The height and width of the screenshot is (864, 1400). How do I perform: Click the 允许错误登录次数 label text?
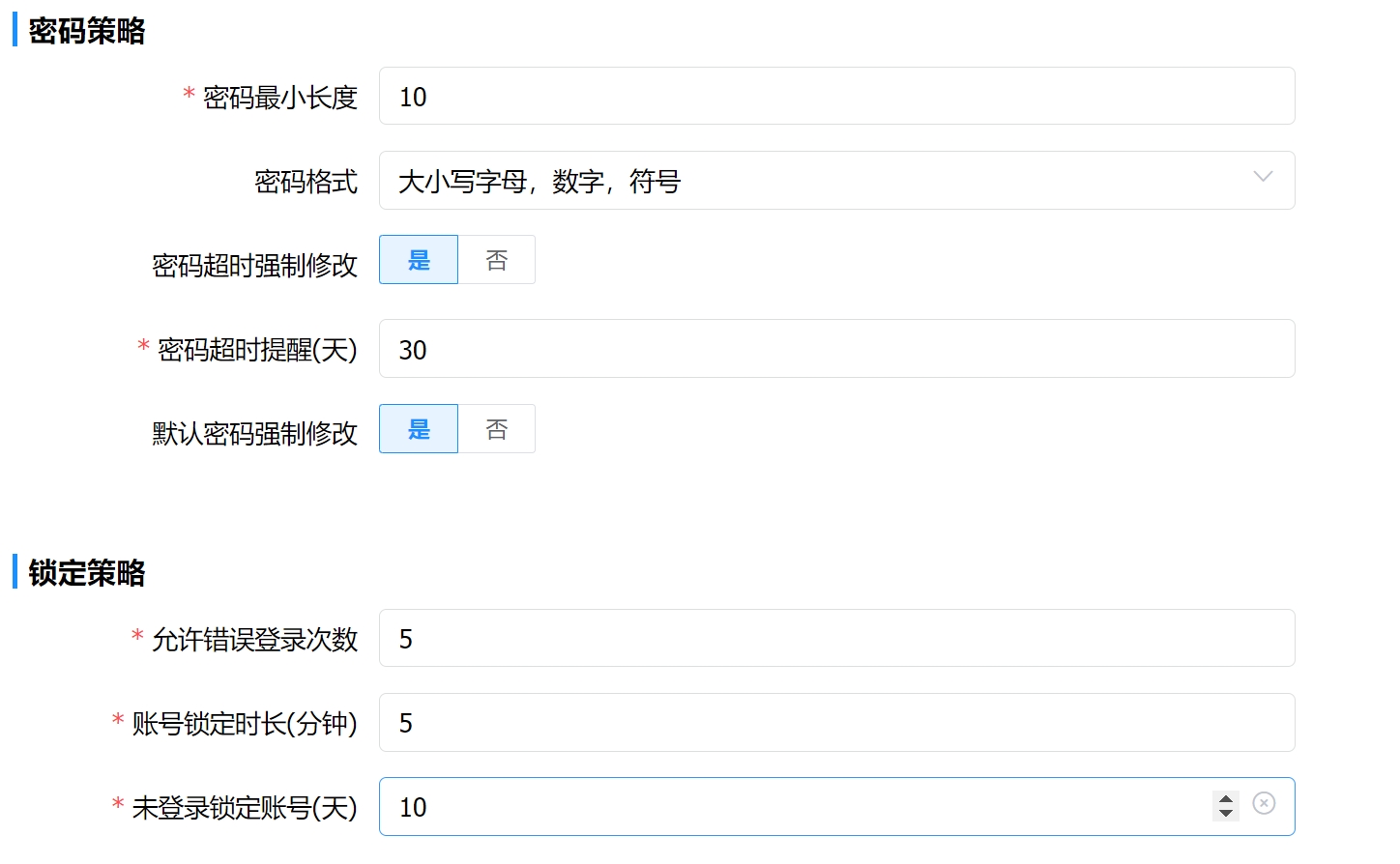[254, 640]
